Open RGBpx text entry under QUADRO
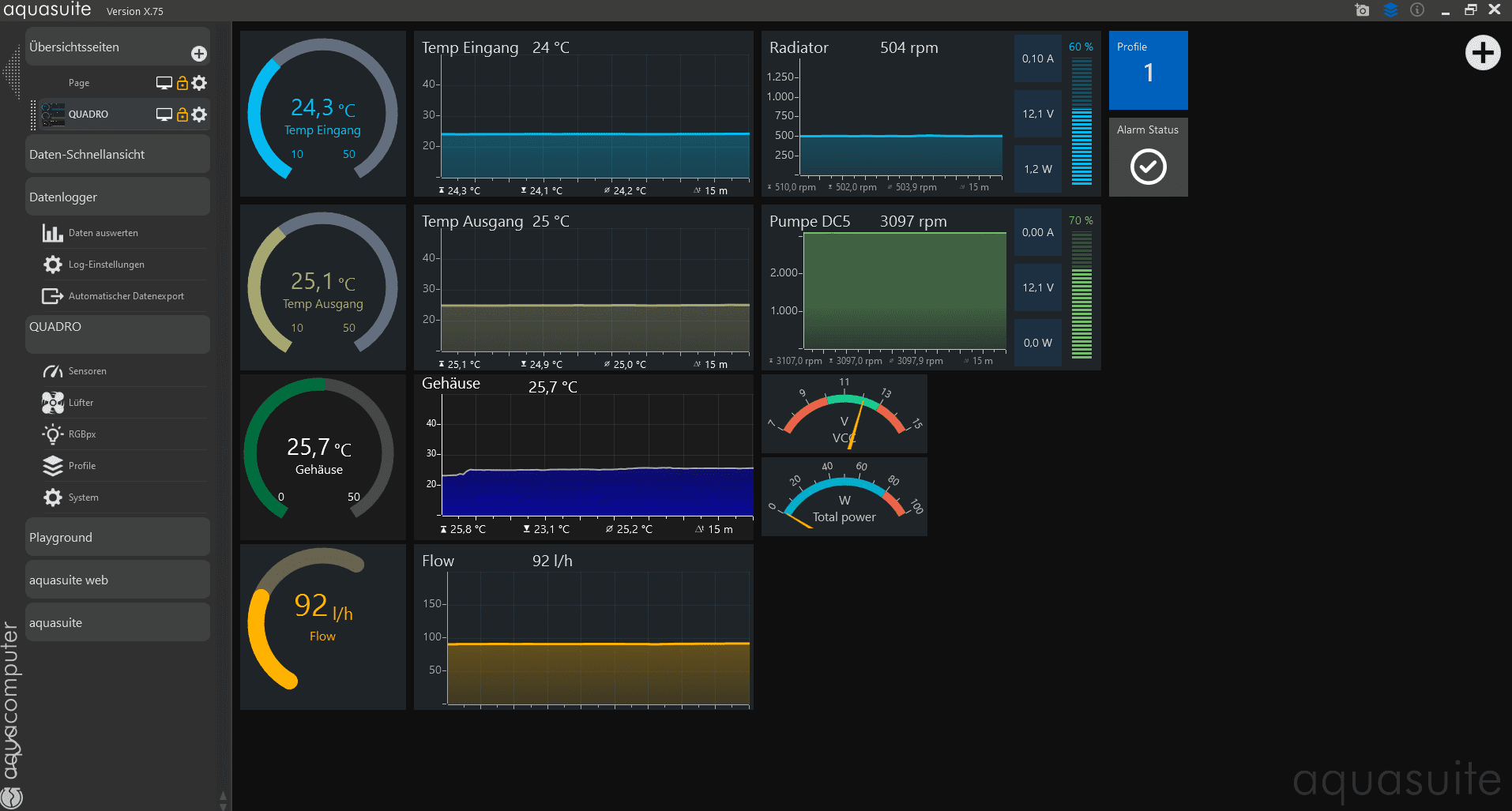 (x=82, y=434)
